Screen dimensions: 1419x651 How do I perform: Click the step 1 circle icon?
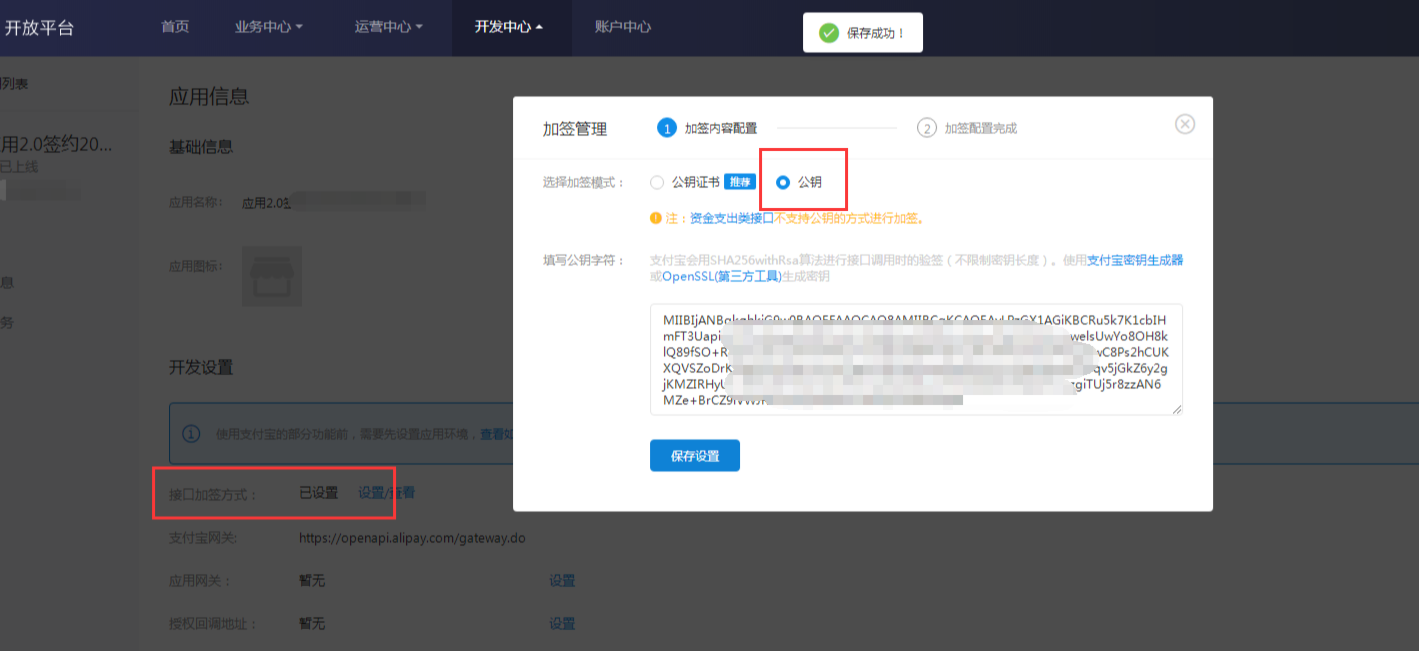tap(666, 128)
